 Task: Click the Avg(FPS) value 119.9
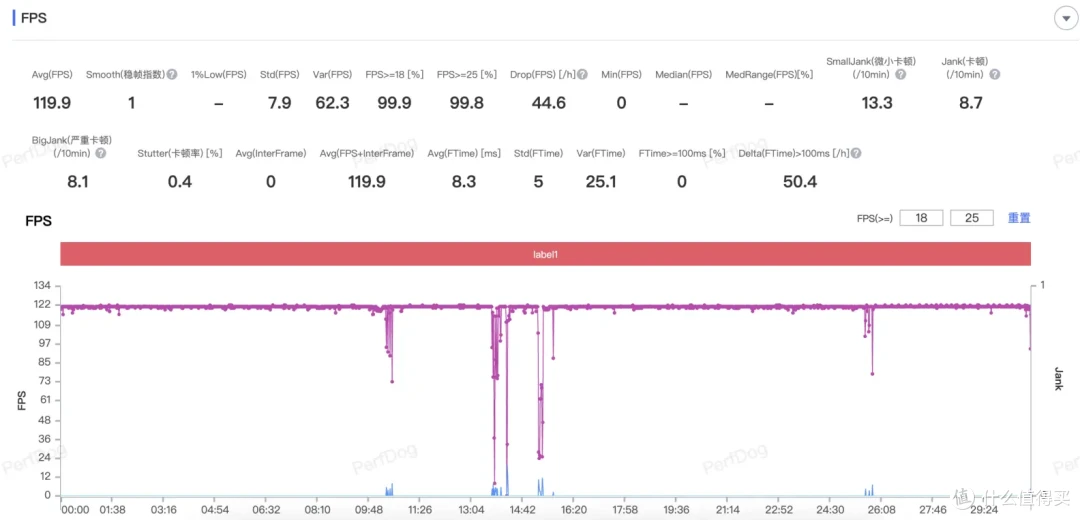coord(52,103)
